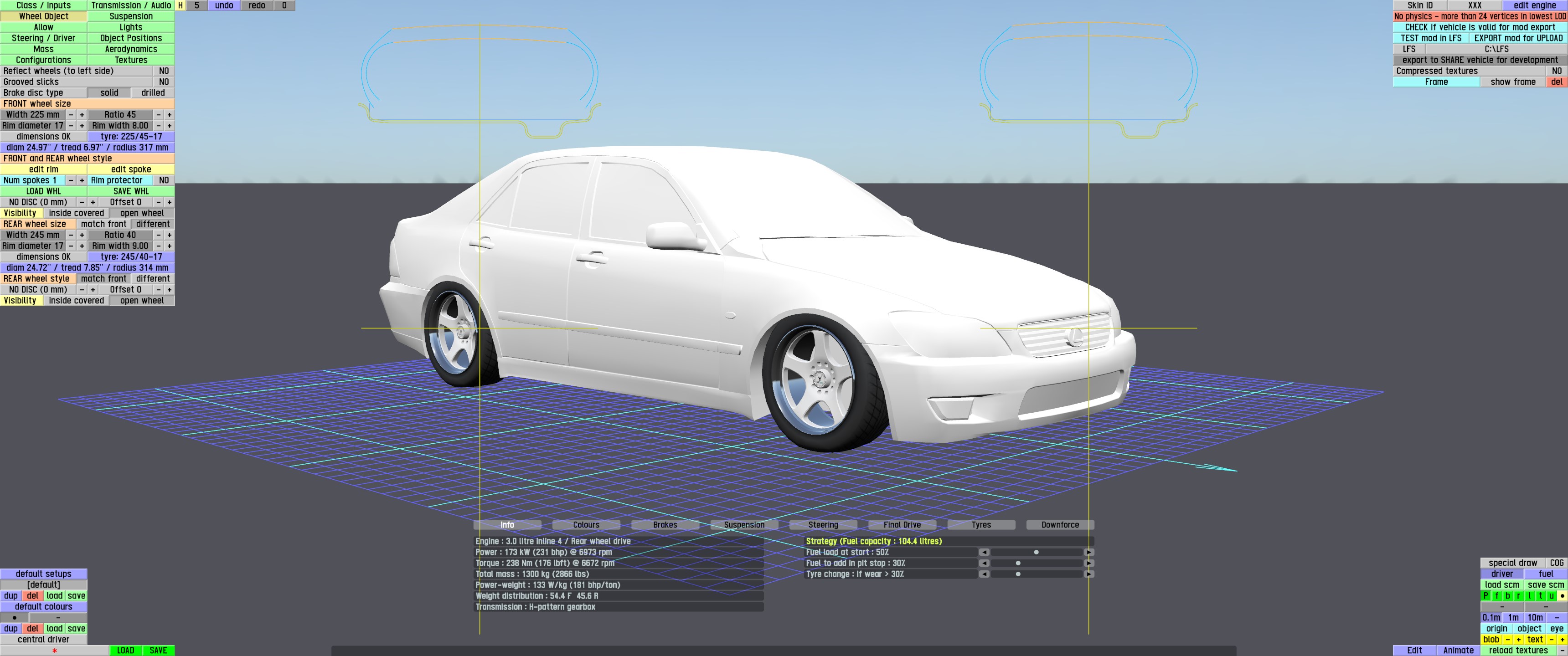Image resolution: width=1568 pixels, height=656 pixels.
Task: Adjust the Fuel load at start slider
Action: [1036, 552]
